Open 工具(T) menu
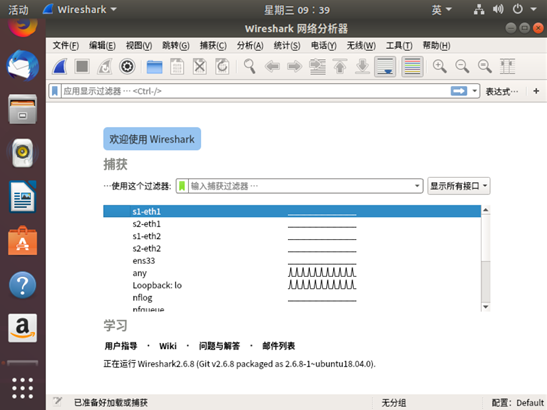Viewport: 547px width, 410px height. (x=399, y=45)
